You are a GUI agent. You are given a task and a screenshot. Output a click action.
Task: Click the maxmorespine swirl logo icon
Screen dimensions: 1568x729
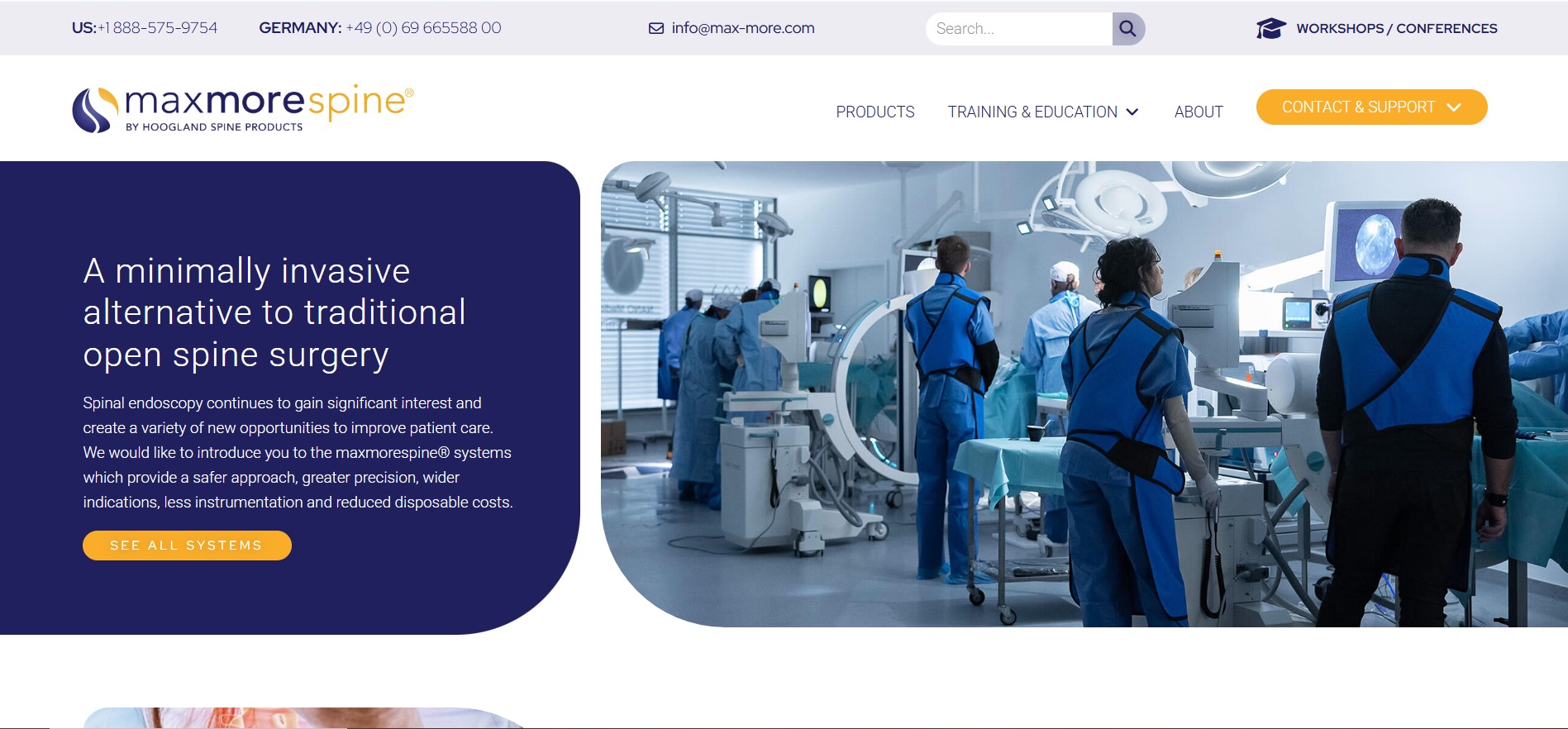94,110
